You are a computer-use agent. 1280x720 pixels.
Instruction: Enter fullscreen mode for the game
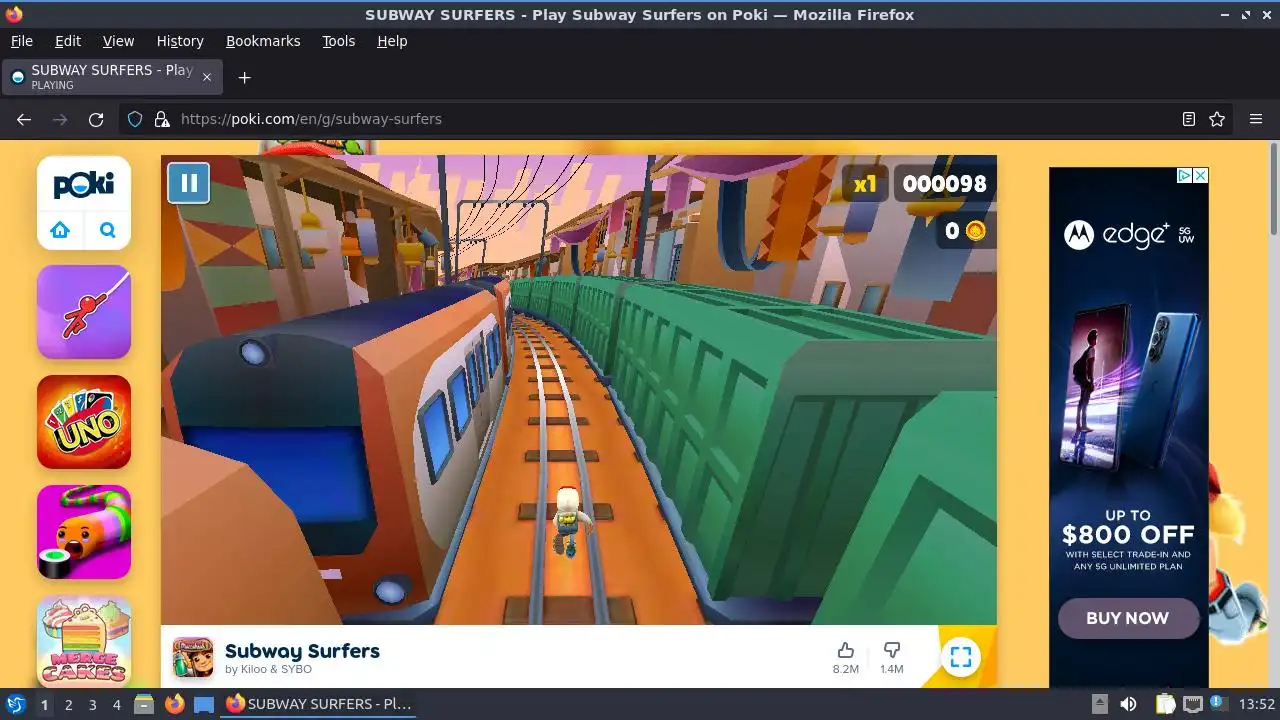click(x=961, y=657)
